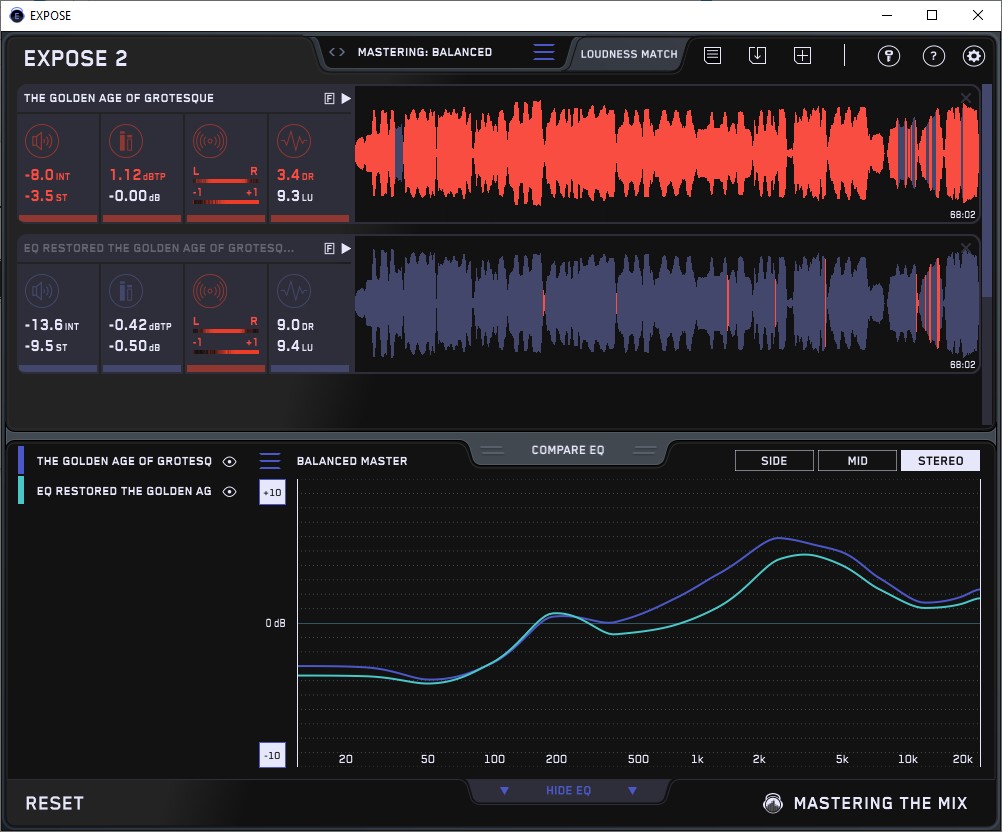1002x832 pixels.
Task: Click the dynamic range waveform icon of first track
Action: click(293, 141)
